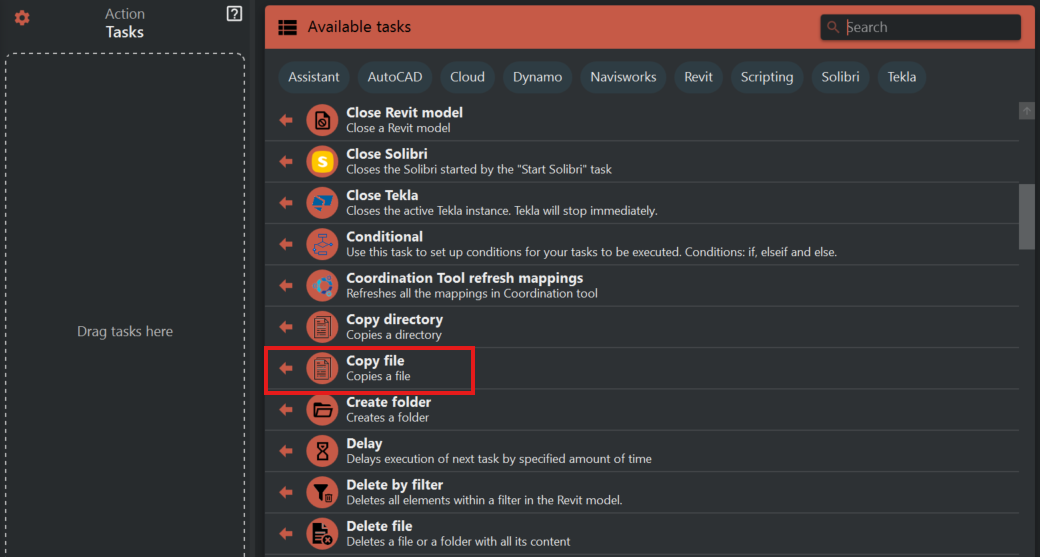Click the Delete by filter funnel icon
The width and height of the screenshot is (1040, 557).
pos(322,492)
